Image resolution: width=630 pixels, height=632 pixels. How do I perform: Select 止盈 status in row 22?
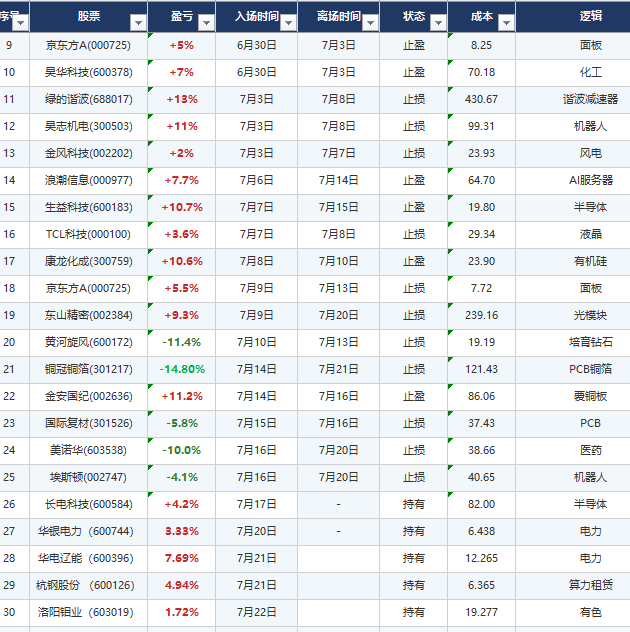click(x=414, y=396)
